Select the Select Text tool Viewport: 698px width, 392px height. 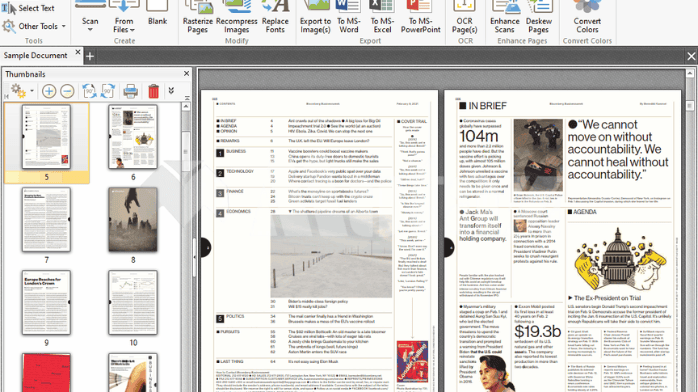[28, 8]
